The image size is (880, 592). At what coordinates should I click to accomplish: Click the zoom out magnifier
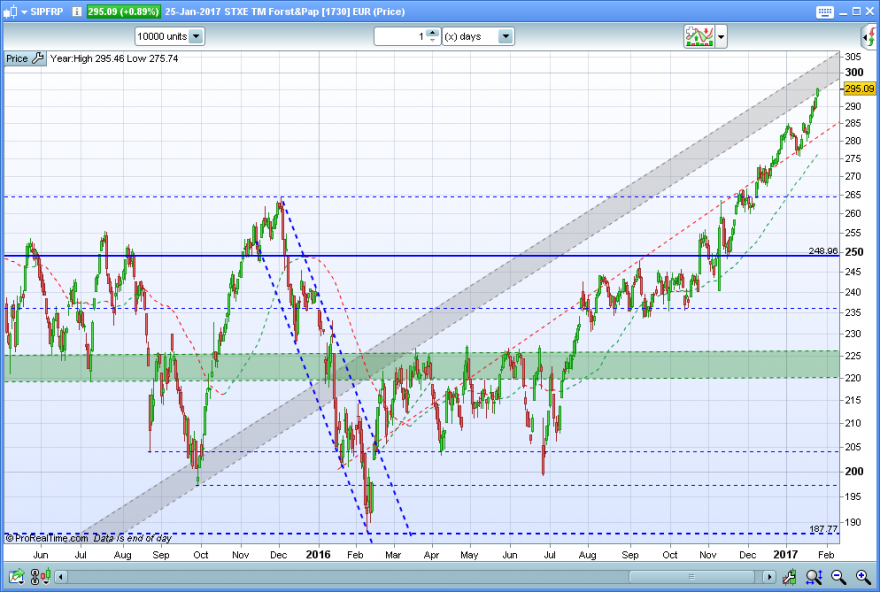click(x=838, y=576)
